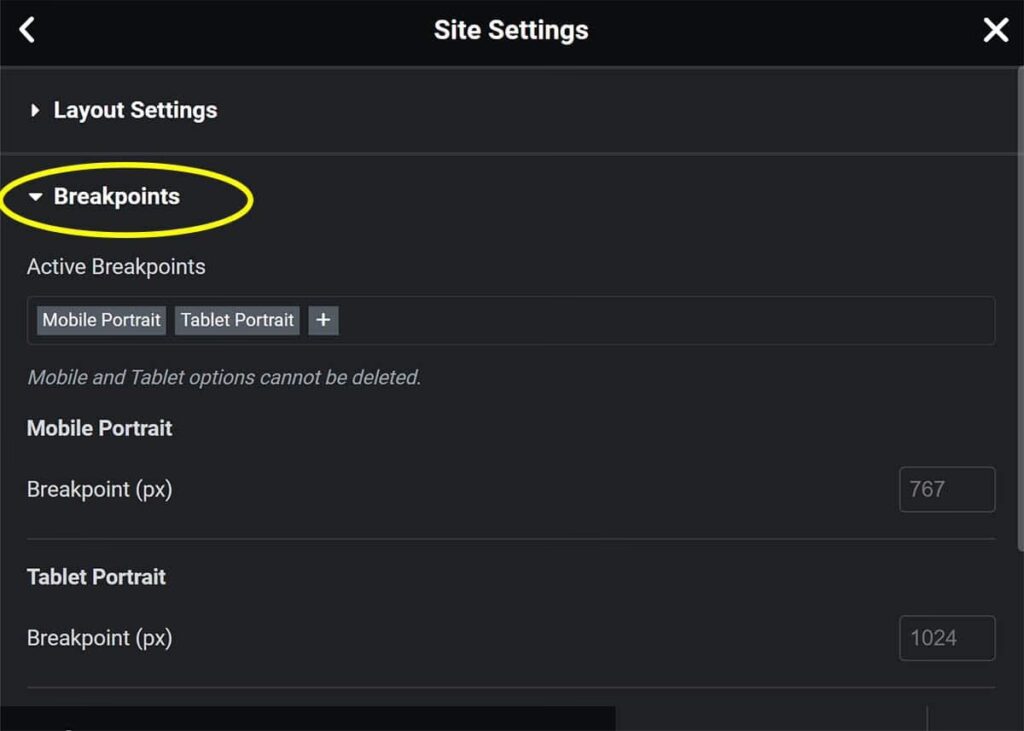Open the Layout Settings section title
The height and width of the screenshot is (731, 1024).
coord(135,110)
